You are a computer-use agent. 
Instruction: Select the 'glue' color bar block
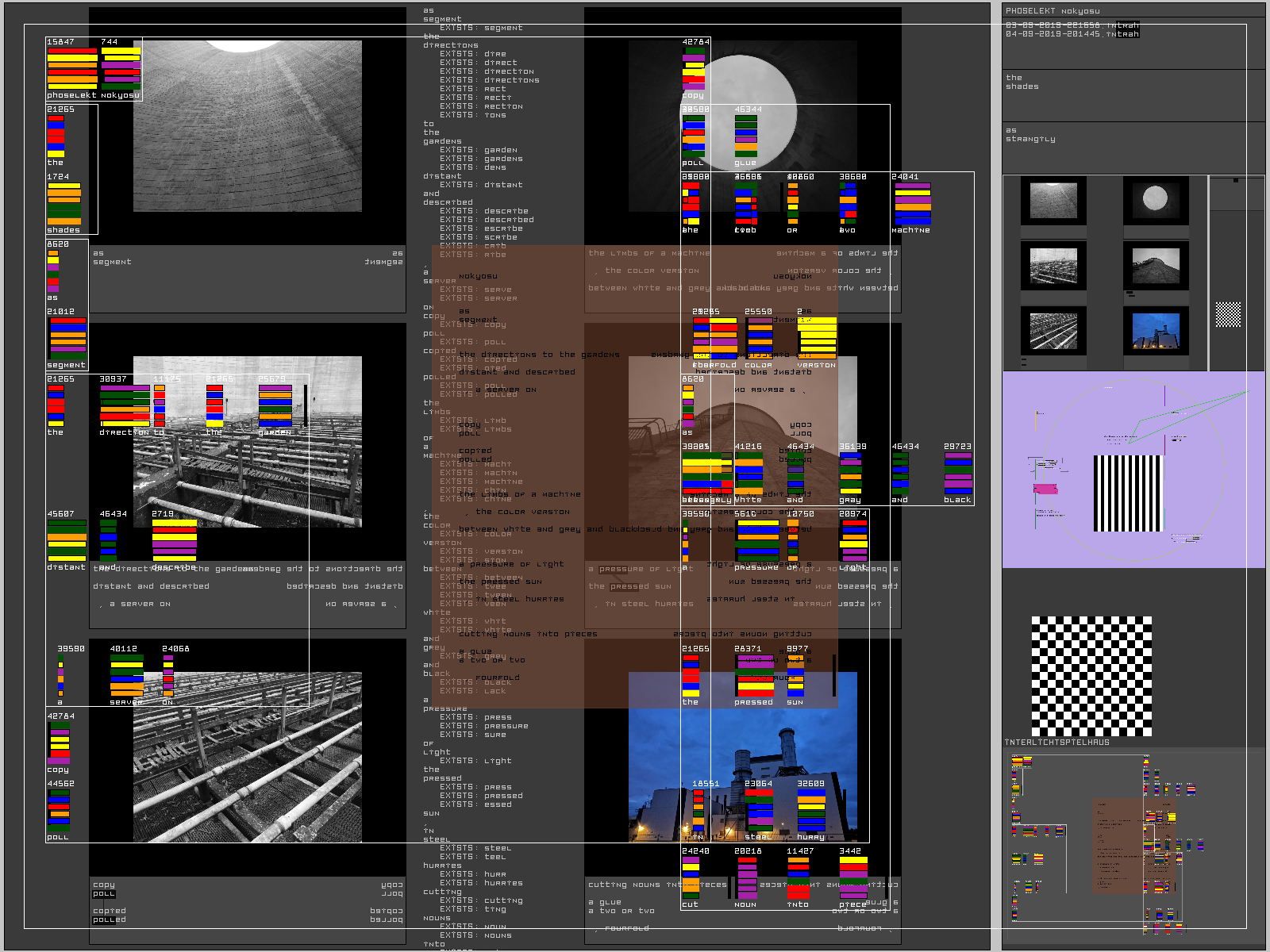pyautogui.click(x=745, y=136)
